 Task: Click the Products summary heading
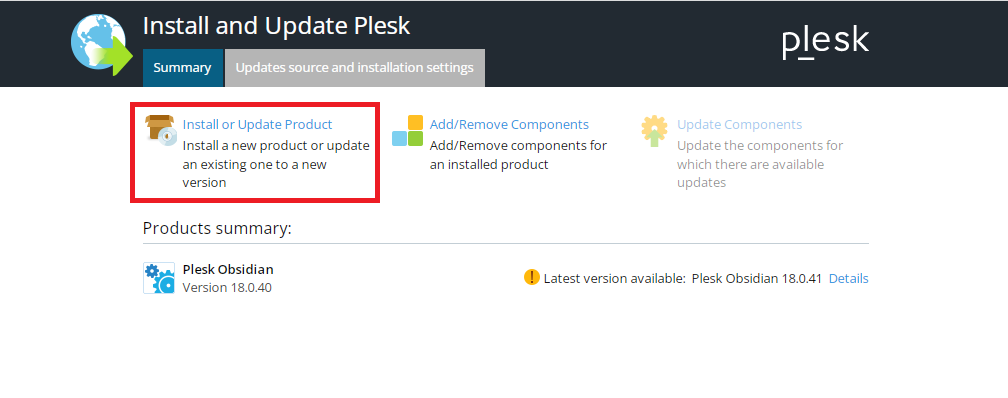[217, 228]
